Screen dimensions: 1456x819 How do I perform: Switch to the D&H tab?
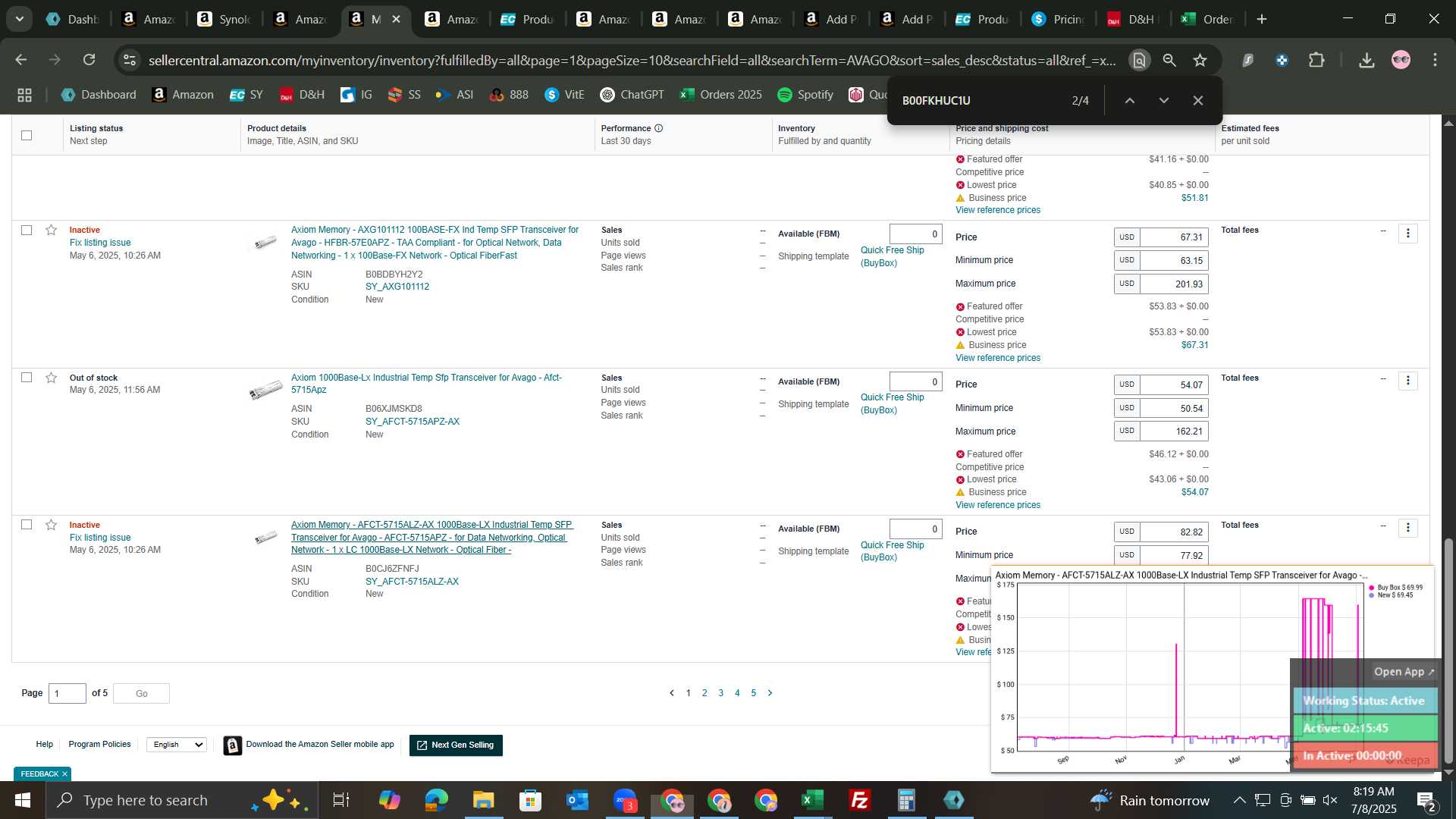tap(1132, 19)
